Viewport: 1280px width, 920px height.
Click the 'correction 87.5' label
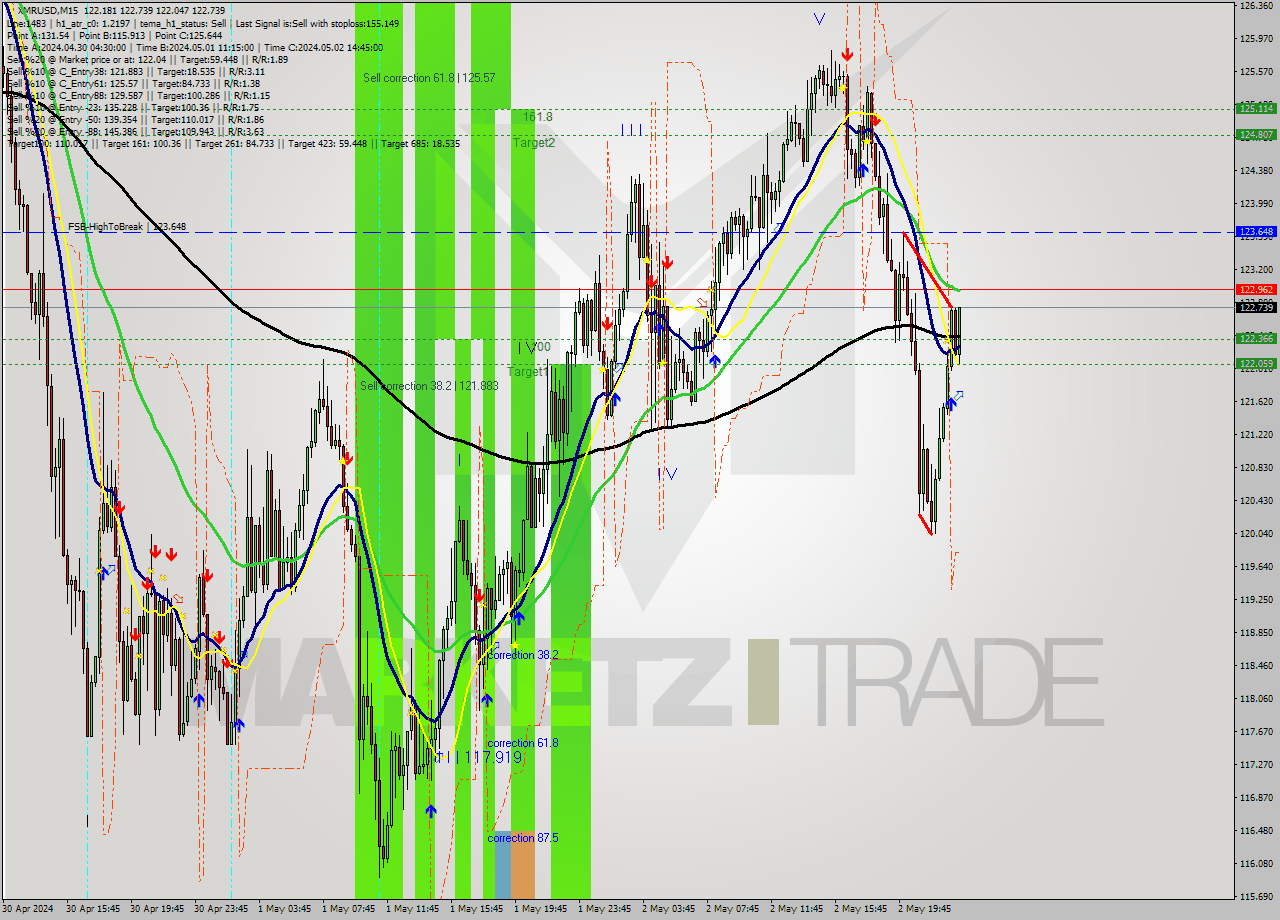coord(523,838)
